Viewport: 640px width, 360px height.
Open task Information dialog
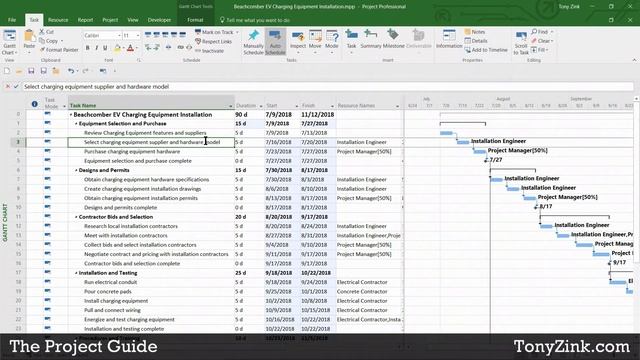(x=449, y=39)
